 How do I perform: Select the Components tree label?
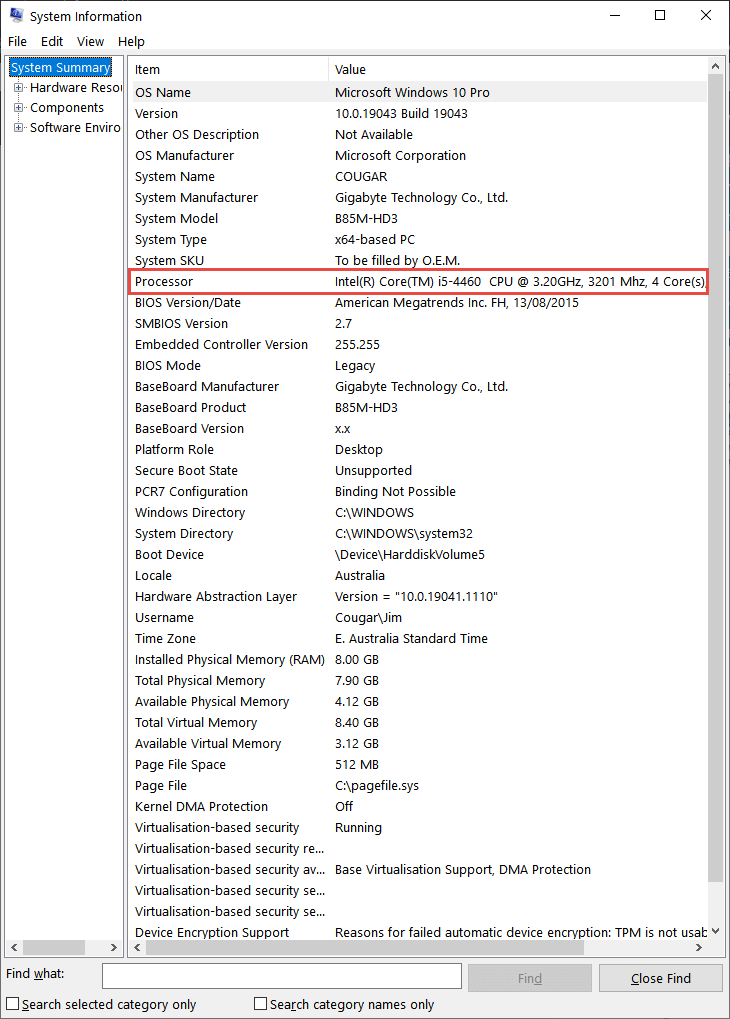point(67,108)
